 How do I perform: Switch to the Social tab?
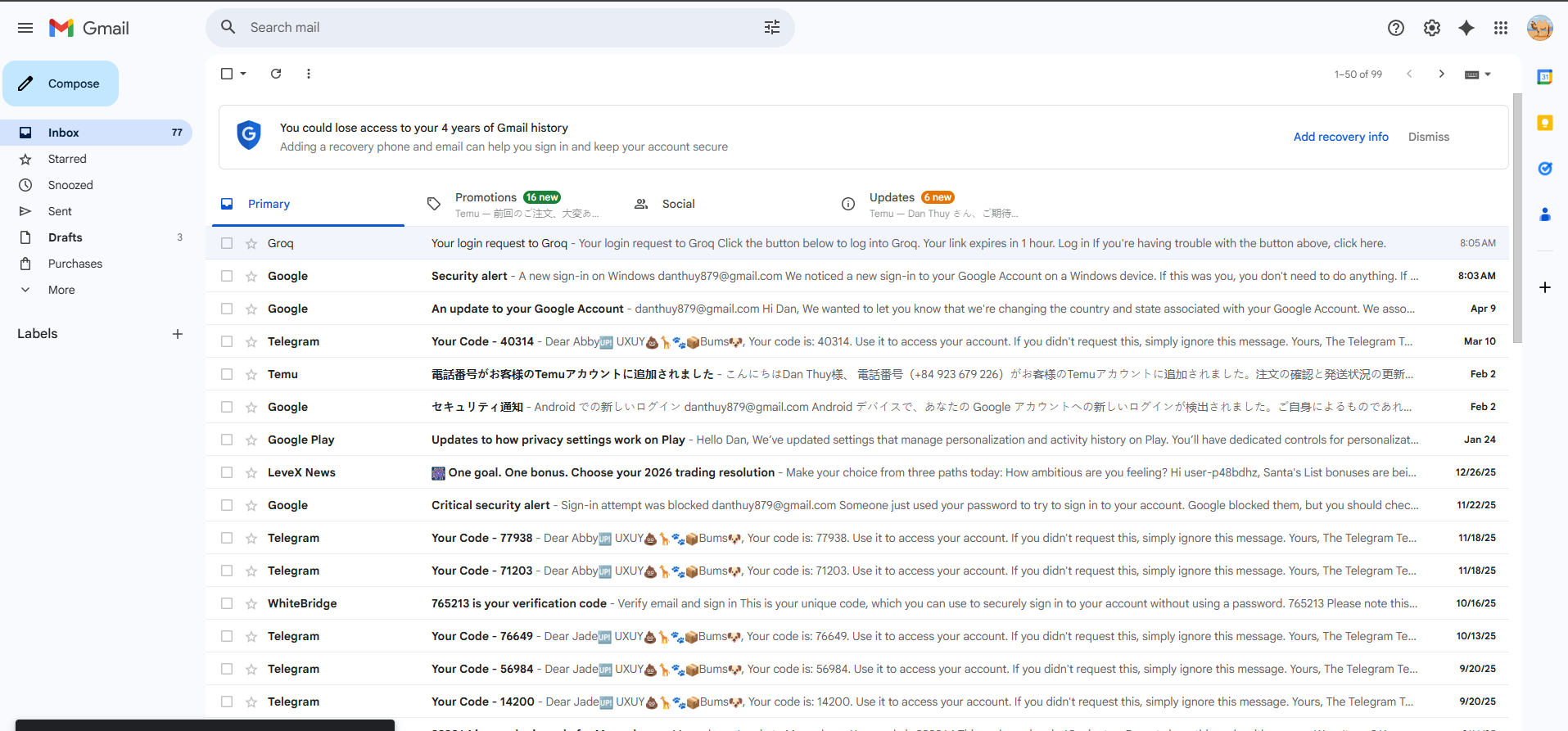coord(722,204)
